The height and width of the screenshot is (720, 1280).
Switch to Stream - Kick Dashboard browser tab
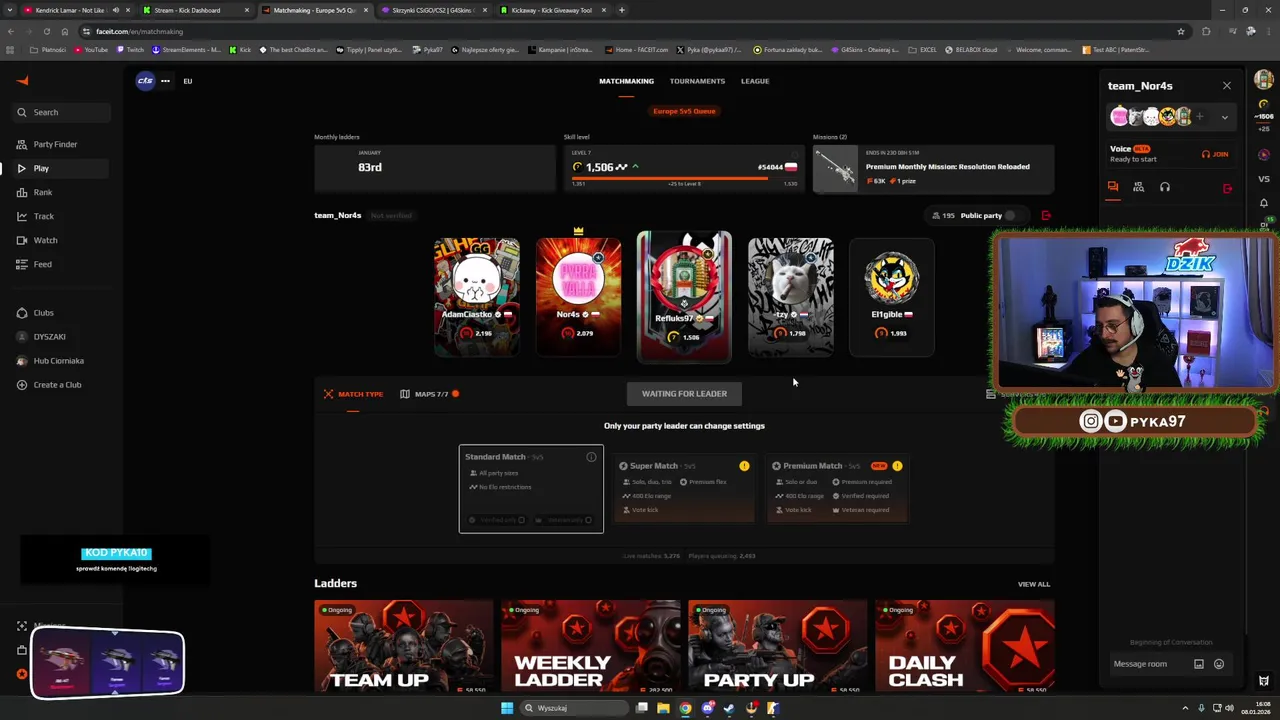point(194,10)
